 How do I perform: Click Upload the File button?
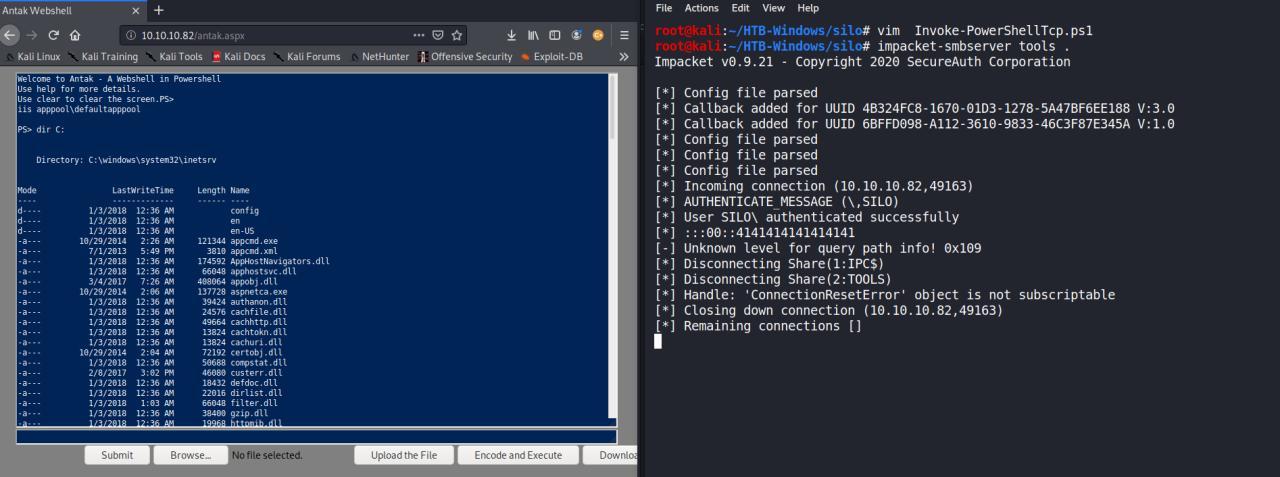(404, 455)
